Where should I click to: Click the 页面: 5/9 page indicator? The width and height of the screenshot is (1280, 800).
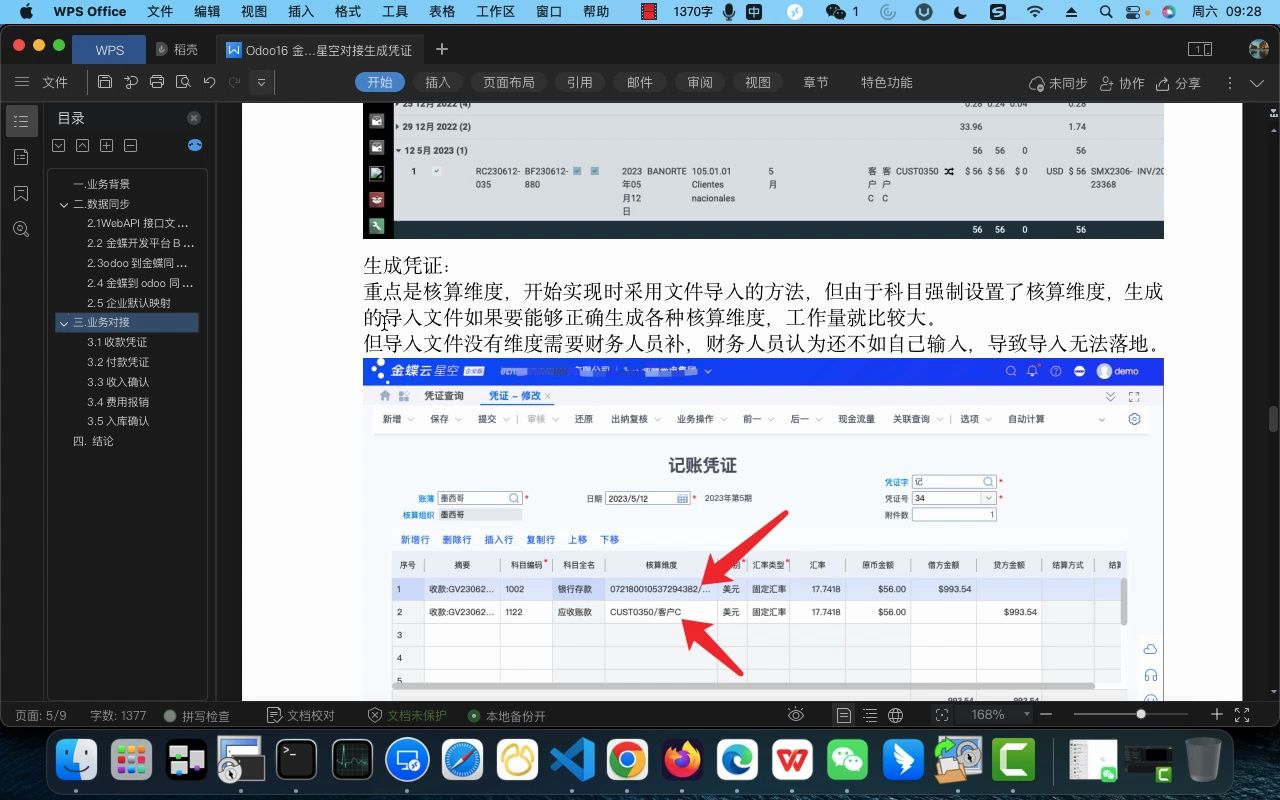[x=41, y=716]
